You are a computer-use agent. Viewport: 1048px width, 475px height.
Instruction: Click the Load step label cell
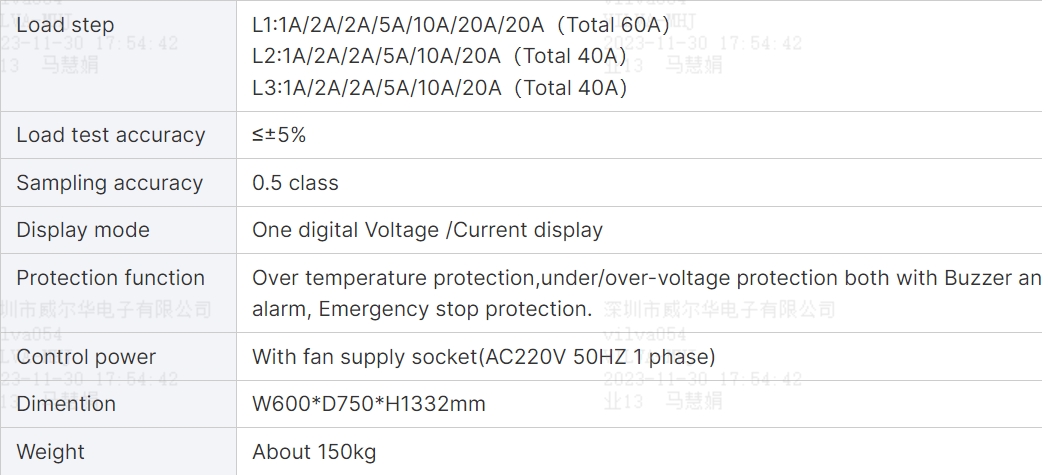pyautogui.click(x=118, y=56)
